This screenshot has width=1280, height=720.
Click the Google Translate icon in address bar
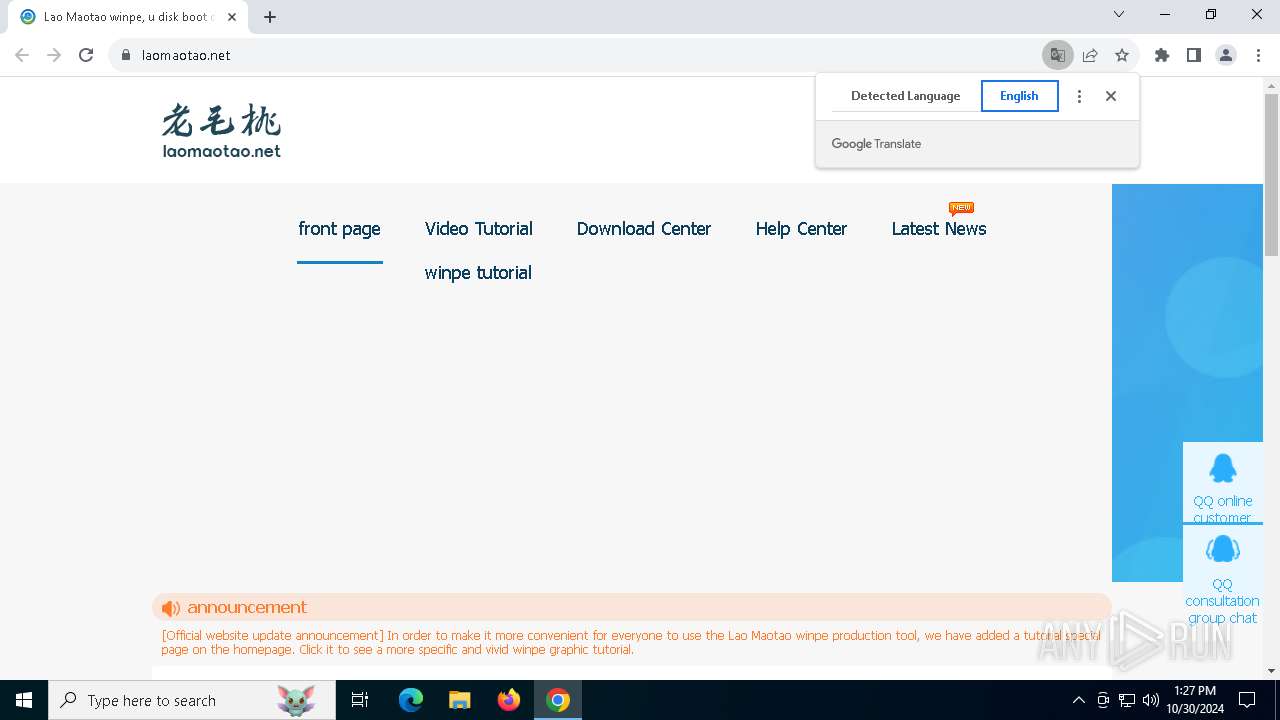1057,55
